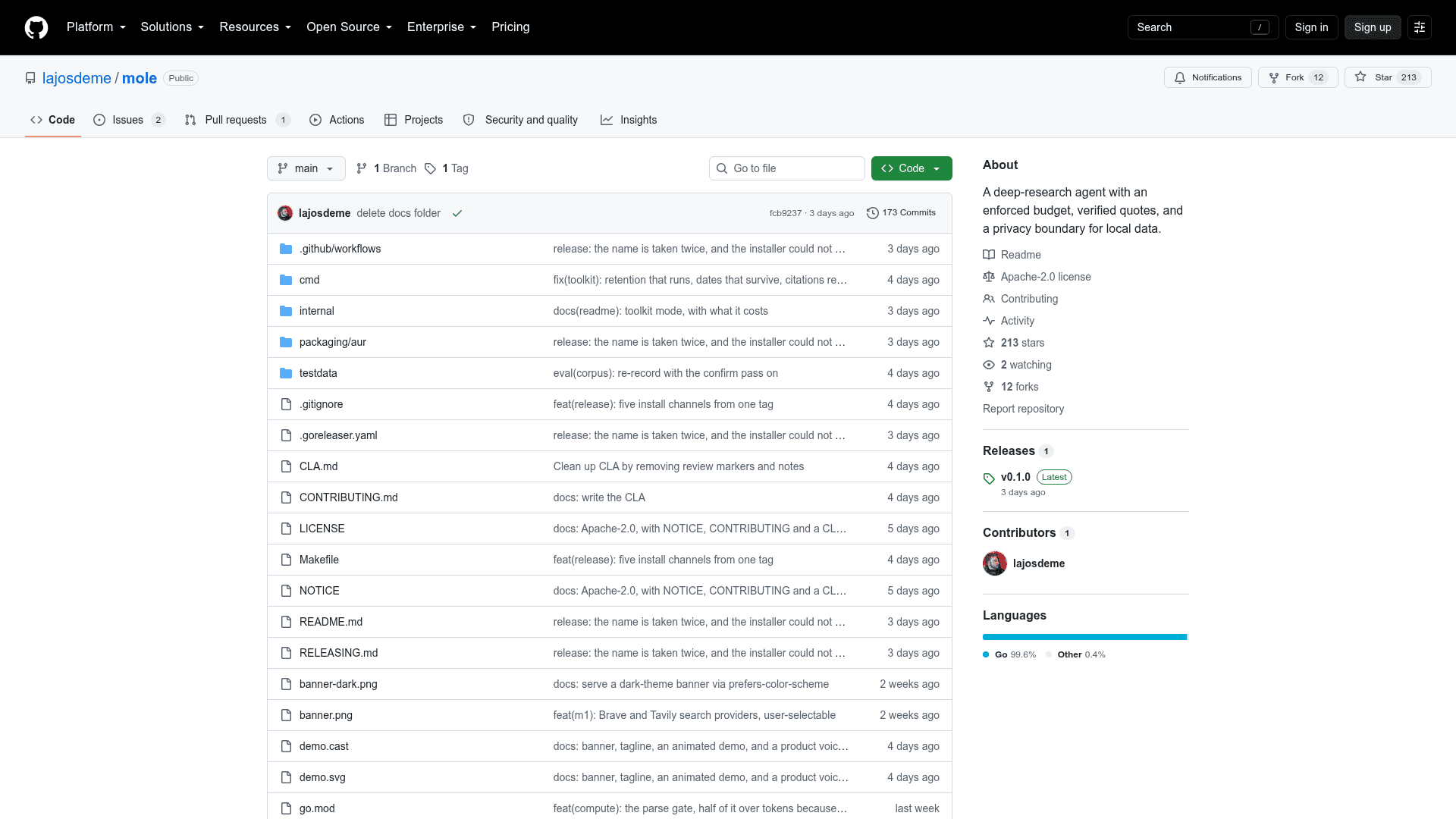Switch to the Actions tab
This screenshot has height=819, width=1456.
pos(337,120)
